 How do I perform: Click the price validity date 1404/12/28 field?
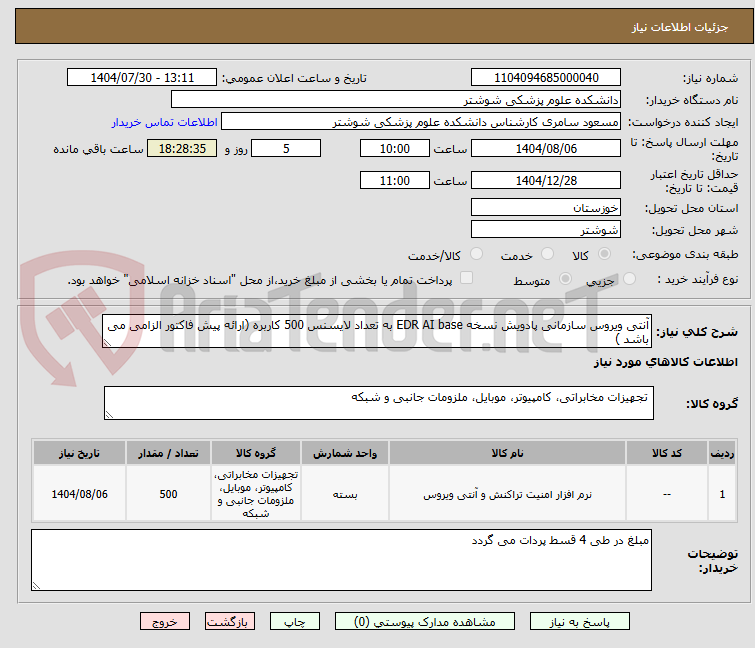tap(546, 181)
